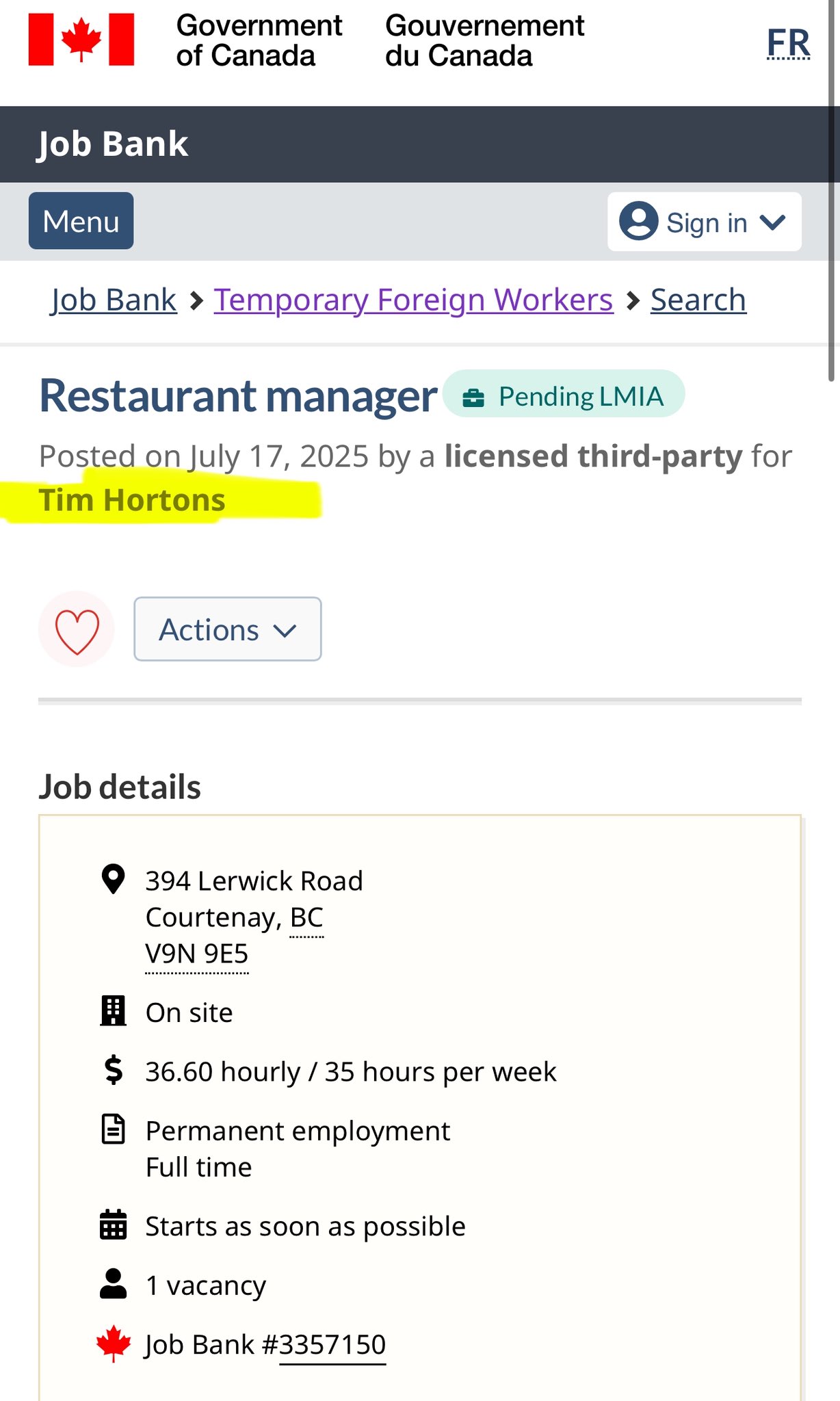Click the person vacancy icon
840x1401 pixels.
click(113, 1284)
